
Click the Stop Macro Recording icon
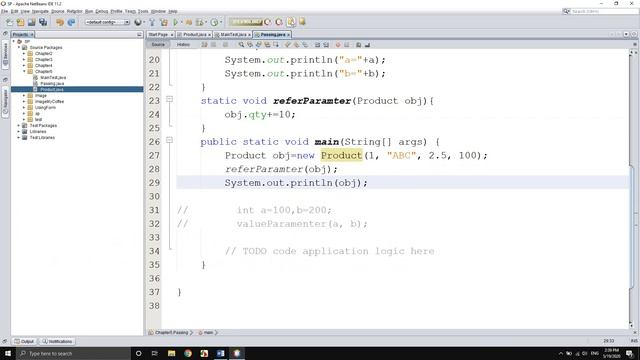[x=347, y=44]
